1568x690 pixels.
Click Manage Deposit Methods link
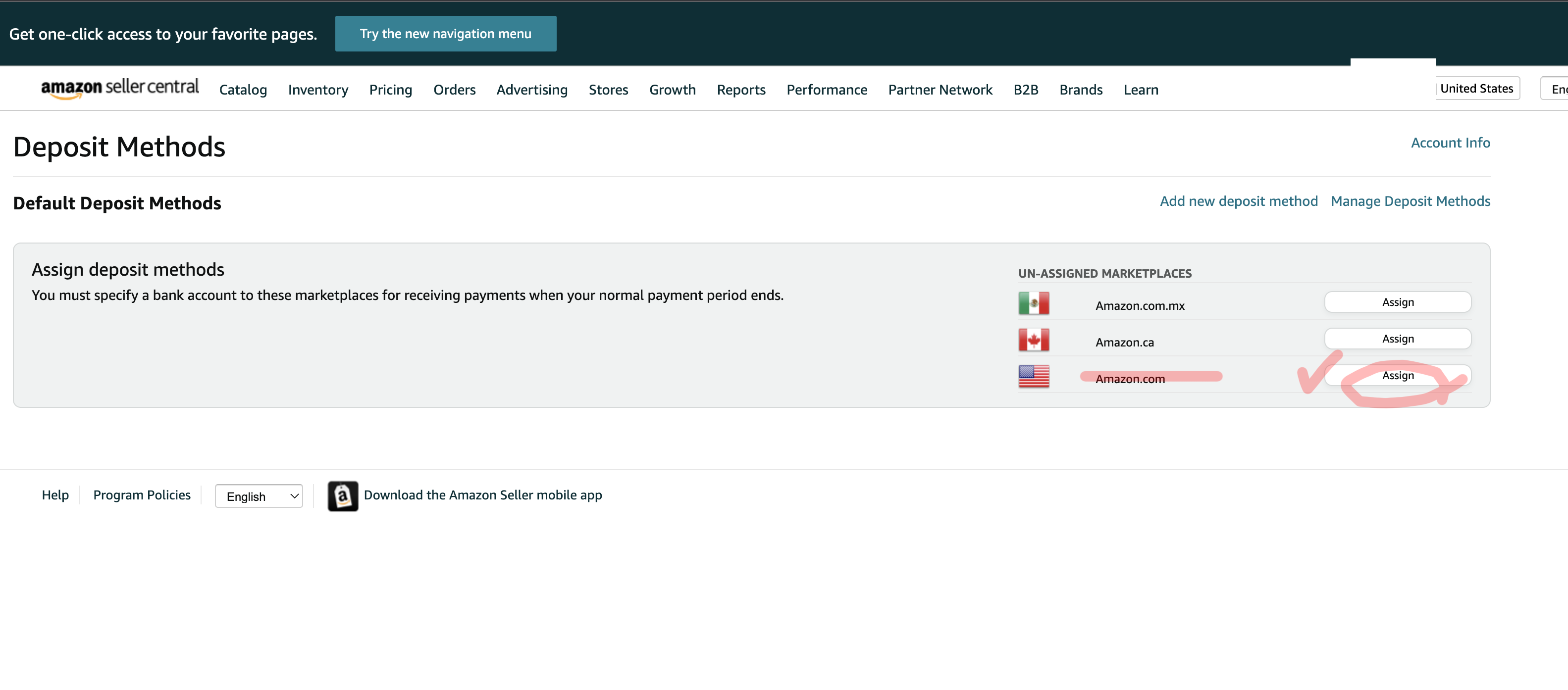point(1410,201)
